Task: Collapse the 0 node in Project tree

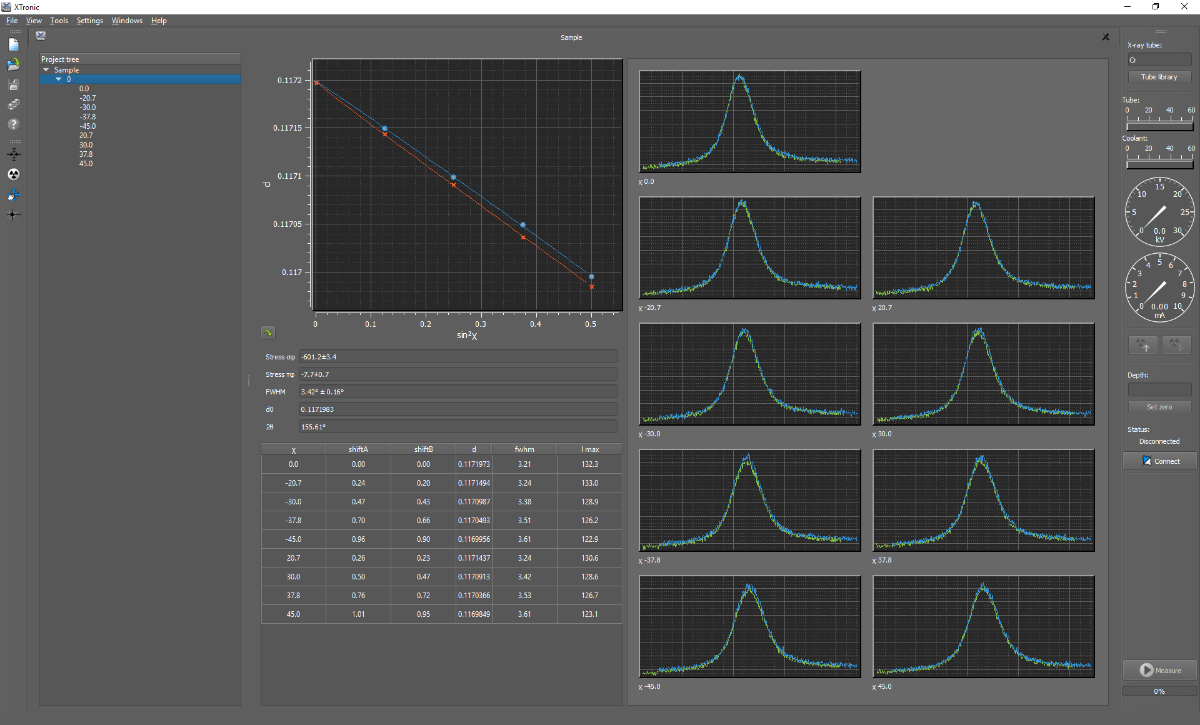Action: [58, 79]
